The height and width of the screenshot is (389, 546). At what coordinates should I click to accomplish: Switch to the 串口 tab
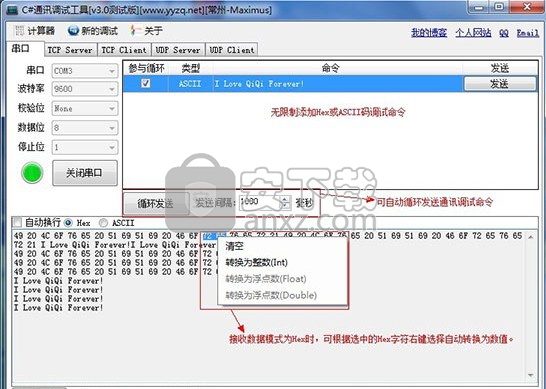(25, 48)
